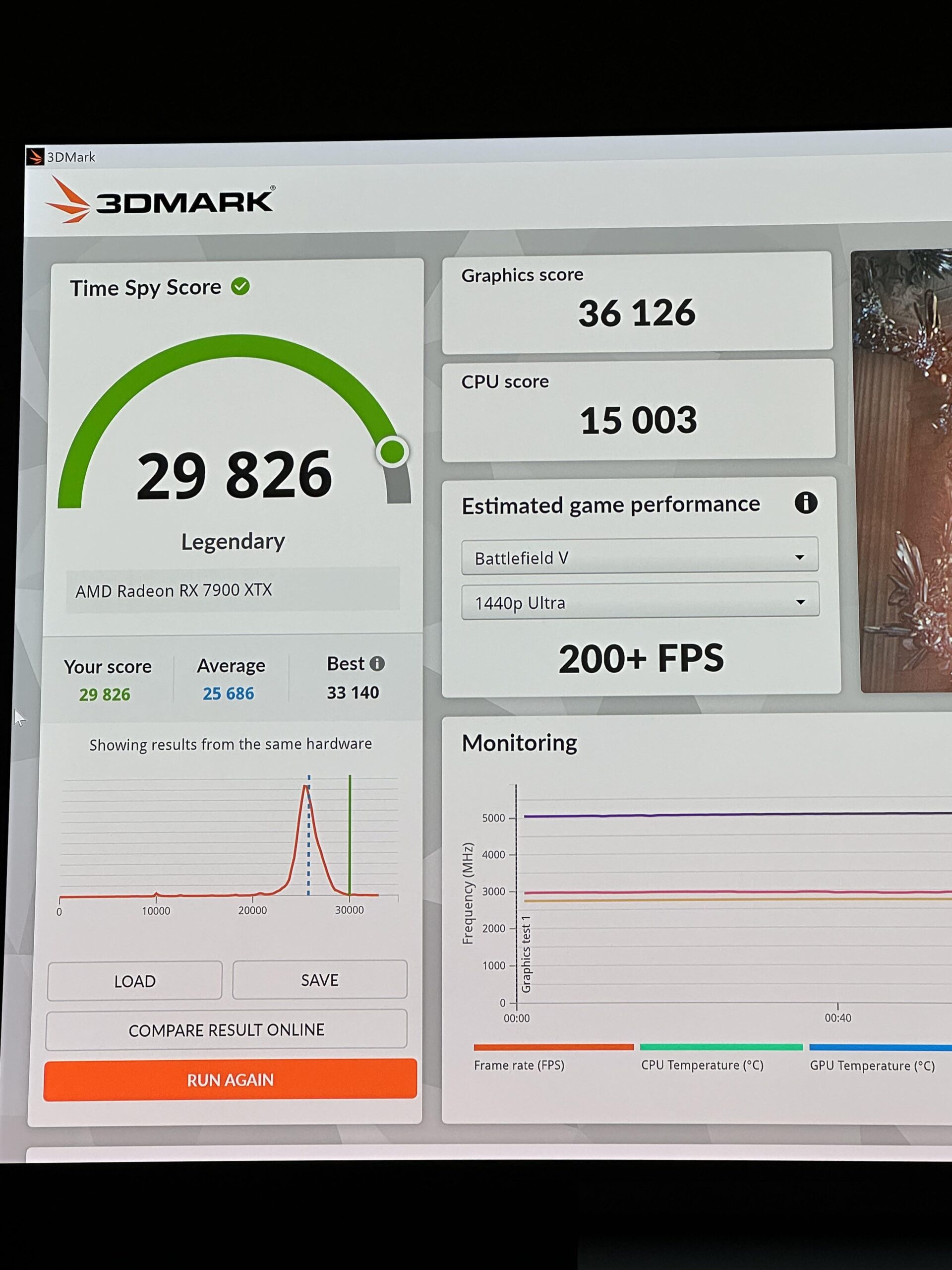This screenshot has height=1270, width=952.
Task: Click COMPARE RESULT ONLINE button
Action: tap(226, 1029)
